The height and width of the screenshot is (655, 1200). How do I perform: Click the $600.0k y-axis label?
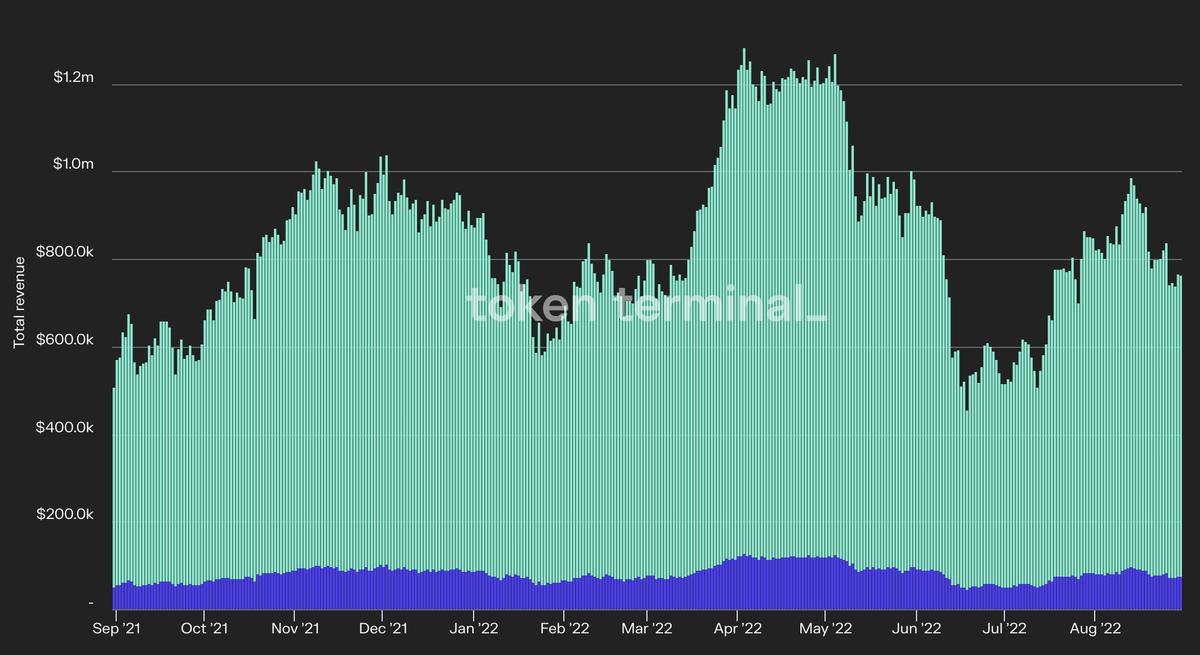(x=66, y=341)
